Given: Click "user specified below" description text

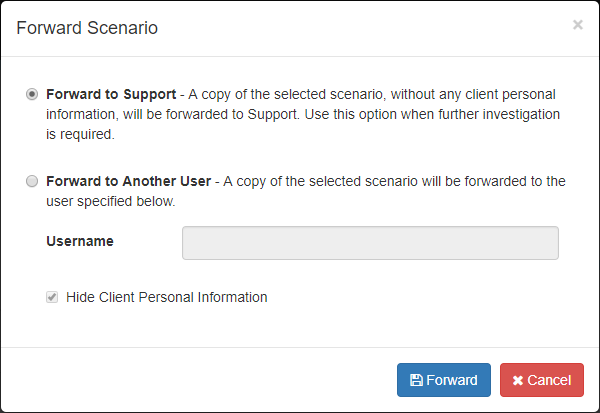Looking at the screenshot, I should 110,201.
